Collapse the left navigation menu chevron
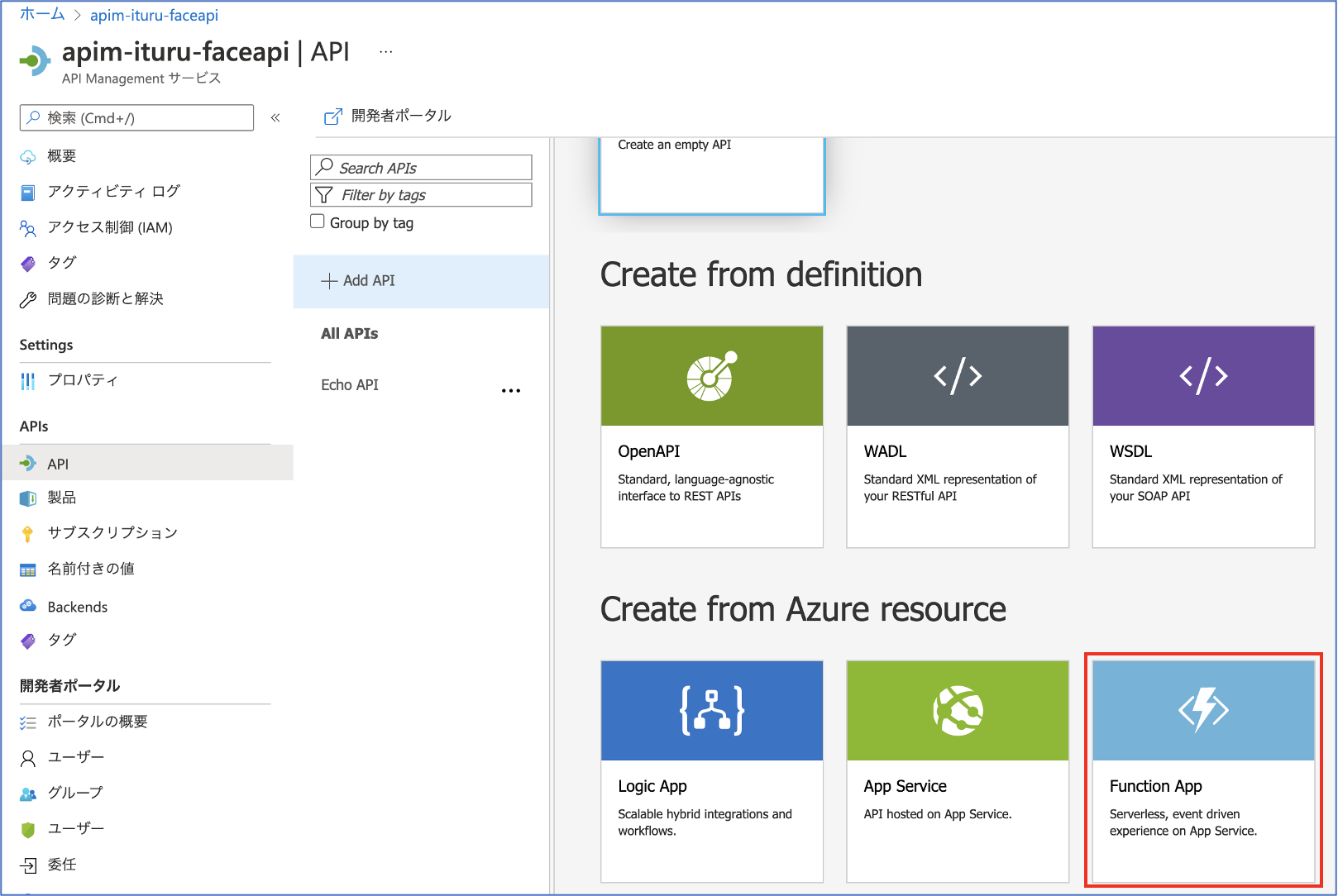This screenshot has width=1338, height=896. (x=275, y=118)
